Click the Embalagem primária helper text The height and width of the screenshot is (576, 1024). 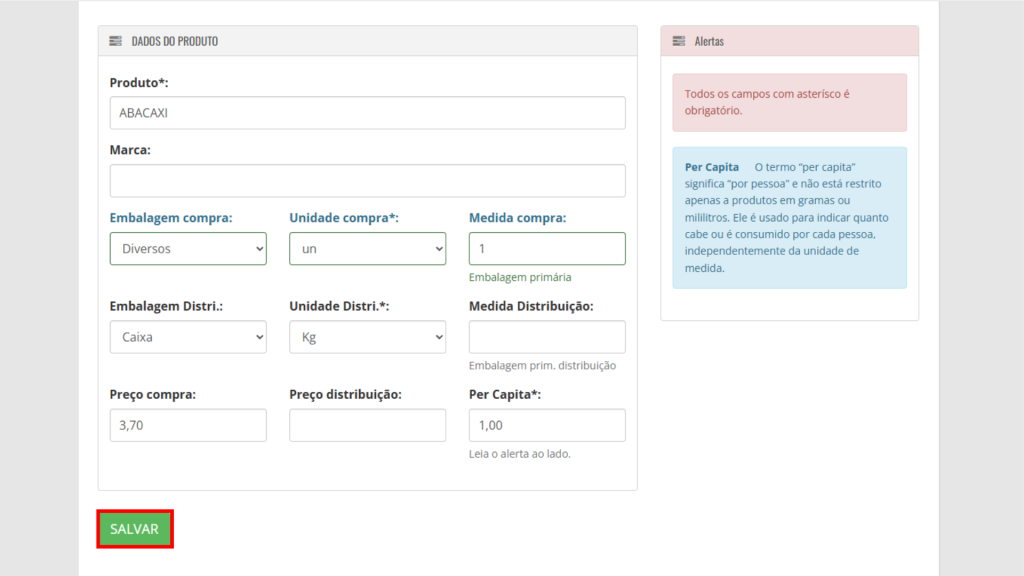pyautogui.click(x=520, y=277)
